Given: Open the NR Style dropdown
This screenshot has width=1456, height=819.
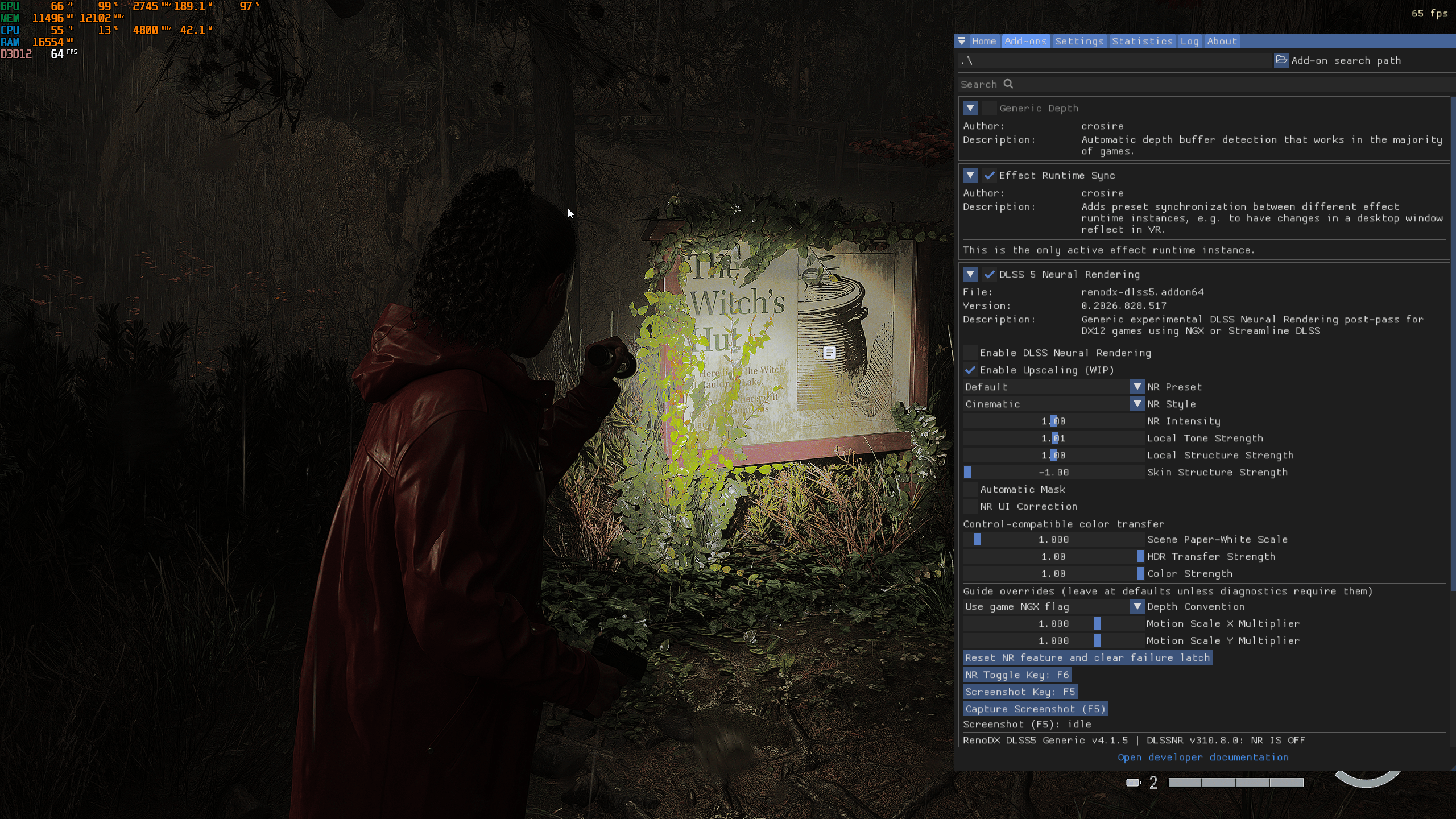Looking at the screenshot, I should click(x=1053, y=404).
